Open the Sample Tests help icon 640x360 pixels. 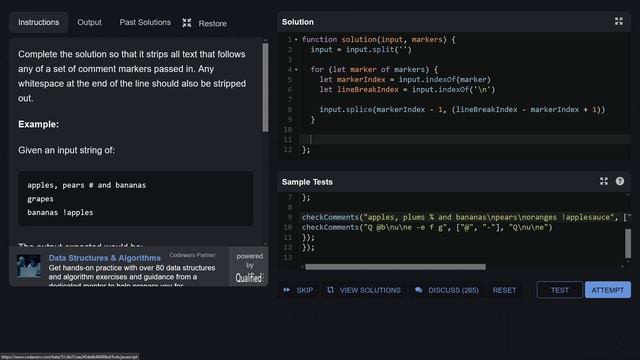click(620, 181)
